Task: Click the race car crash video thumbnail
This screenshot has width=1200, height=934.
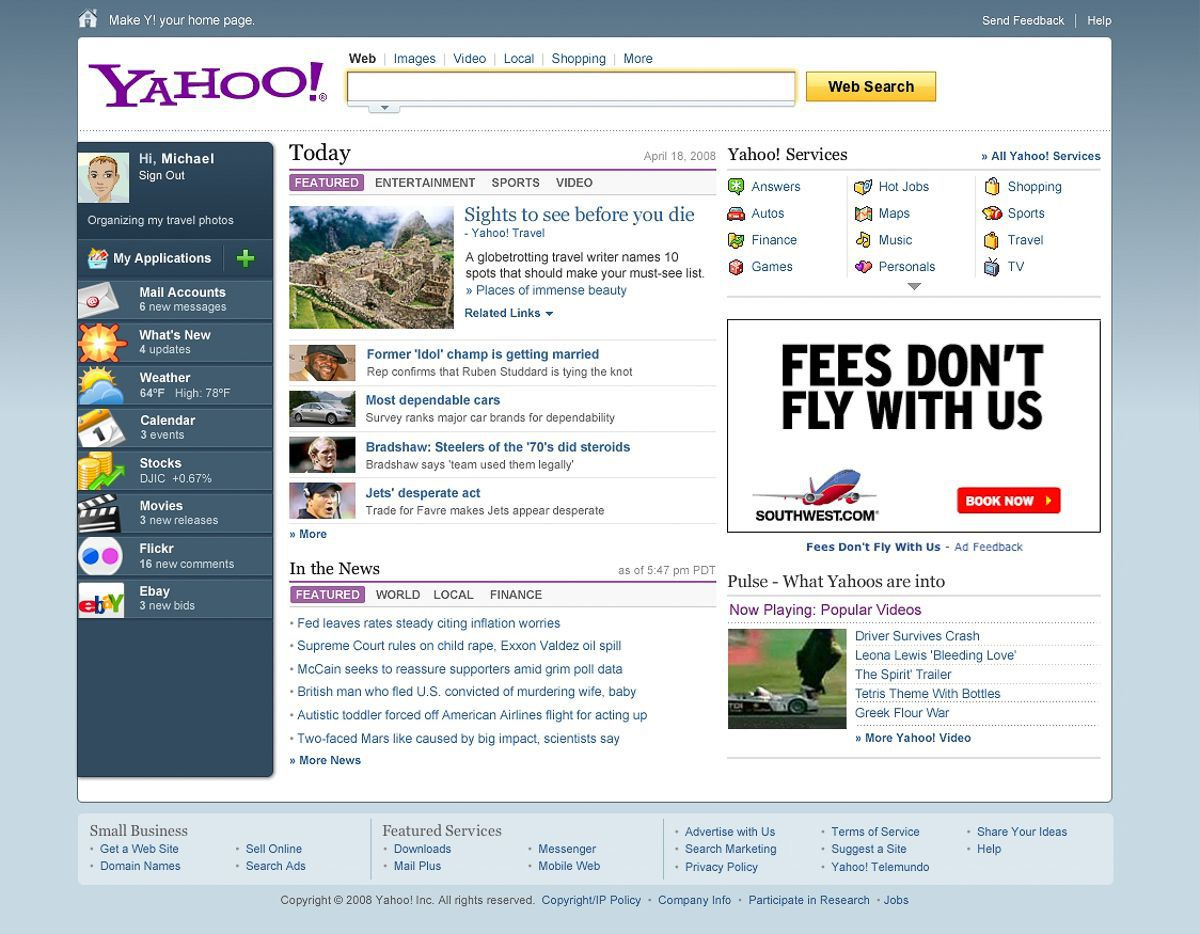Action: (787, 678)
